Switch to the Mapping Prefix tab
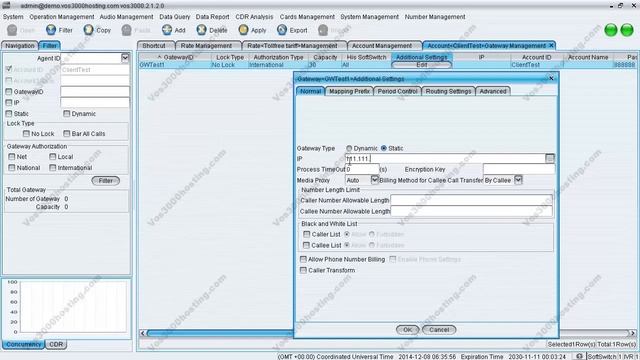Image resolution: width=640 pixels, height=360 pixels. 349,91
